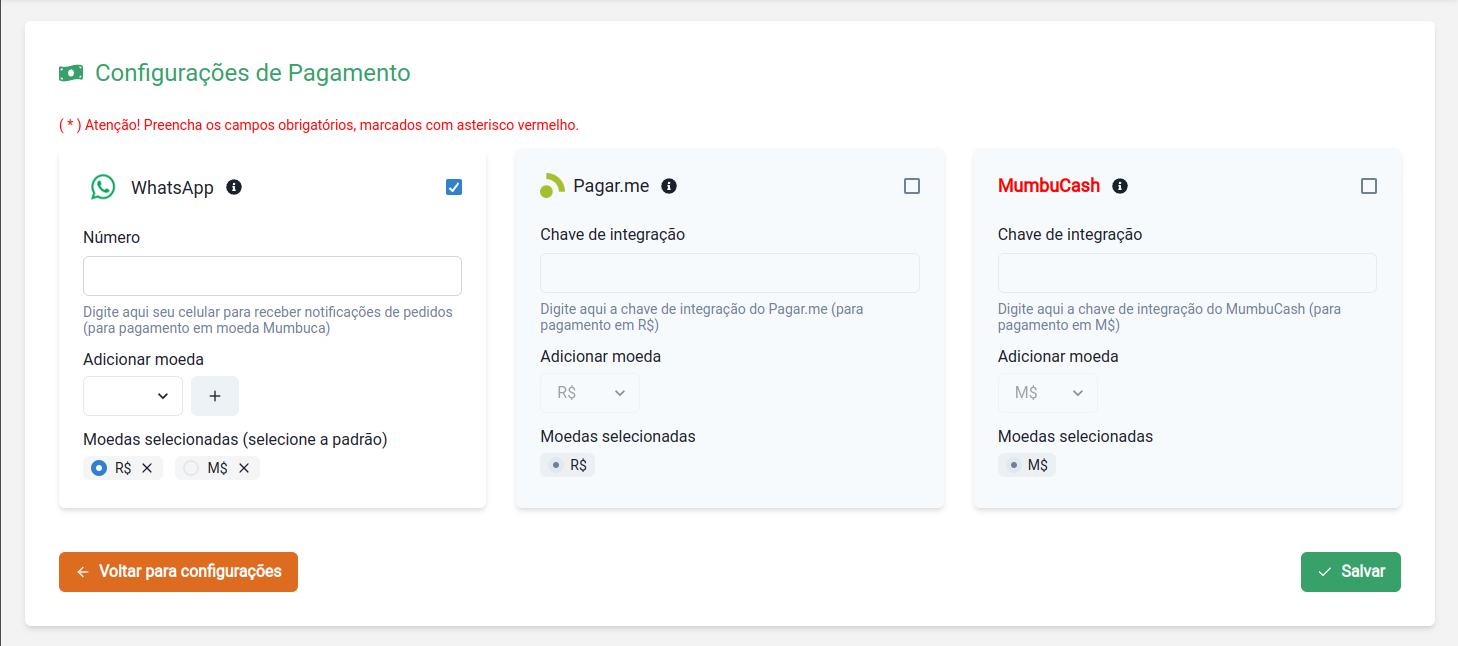
Task: Click the checkmark icon inside the Salvar button
Action: pyautogui.click(x=1325, y=571)
